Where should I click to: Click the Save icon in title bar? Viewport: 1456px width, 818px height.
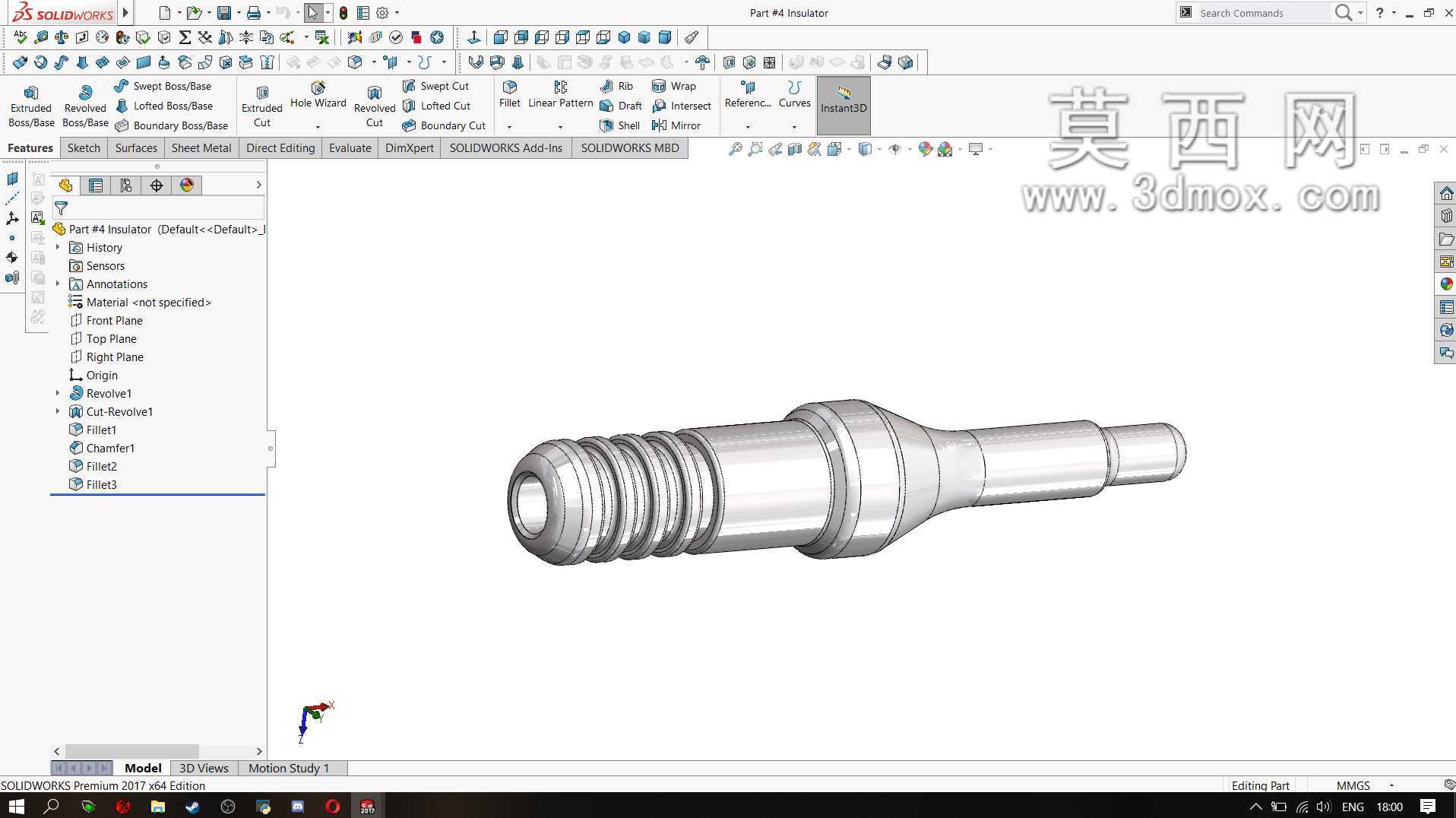tap(223, 13)
